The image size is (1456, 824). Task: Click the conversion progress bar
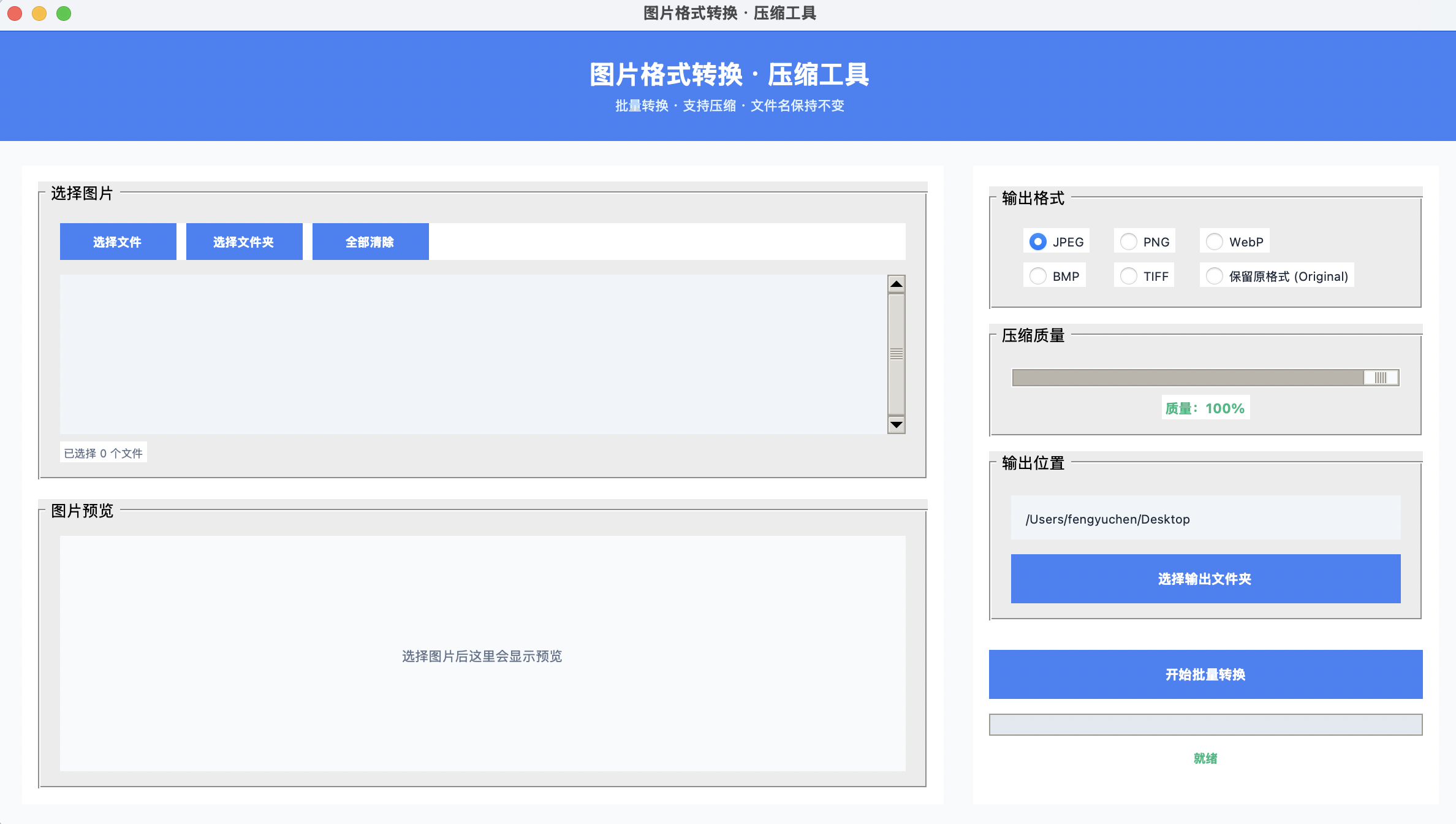pyautogui.click(x=1205, y=725)
